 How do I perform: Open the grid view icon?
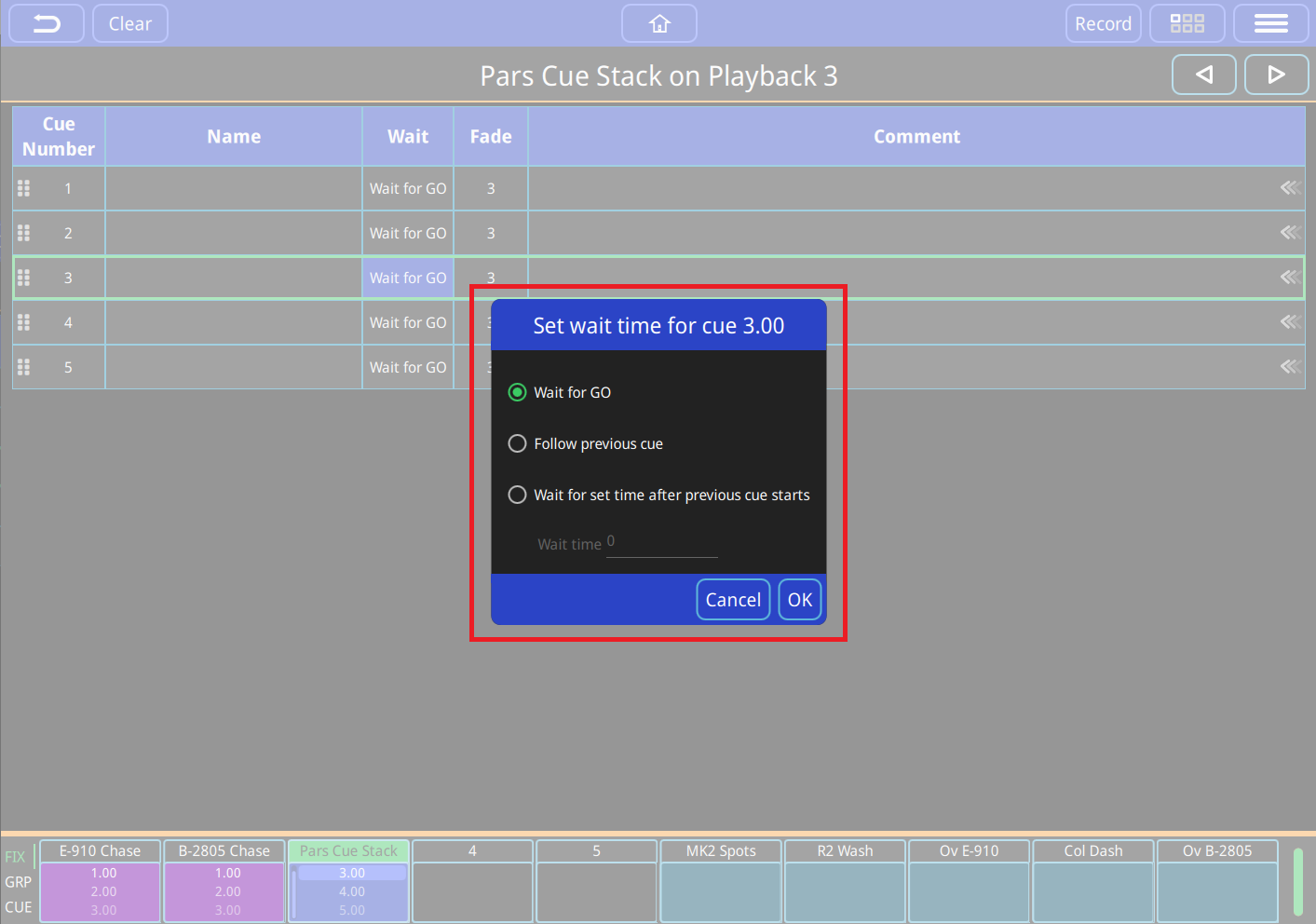click(1187, 23)
